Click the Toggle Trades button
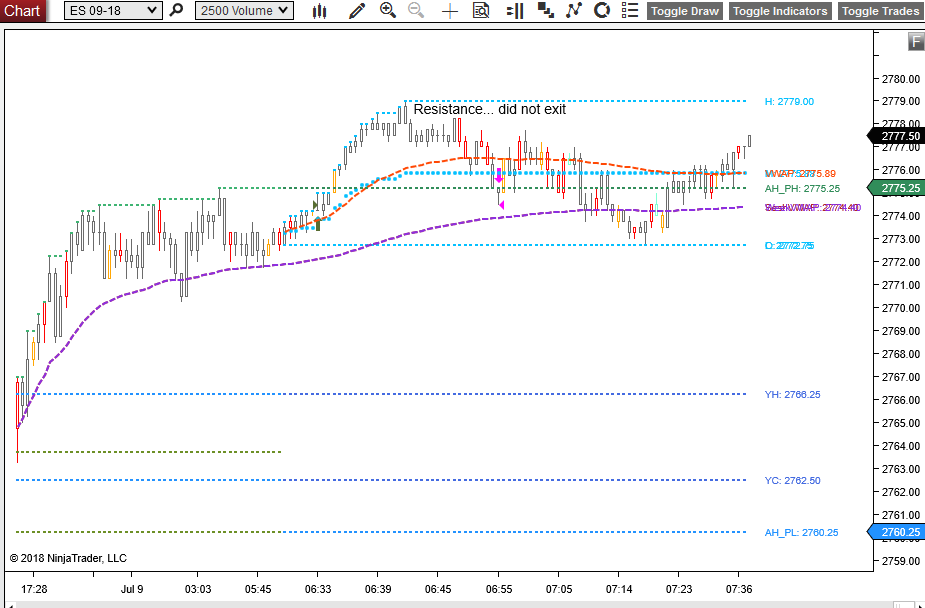The image size is (925, 608). click(x=881, y=11)
